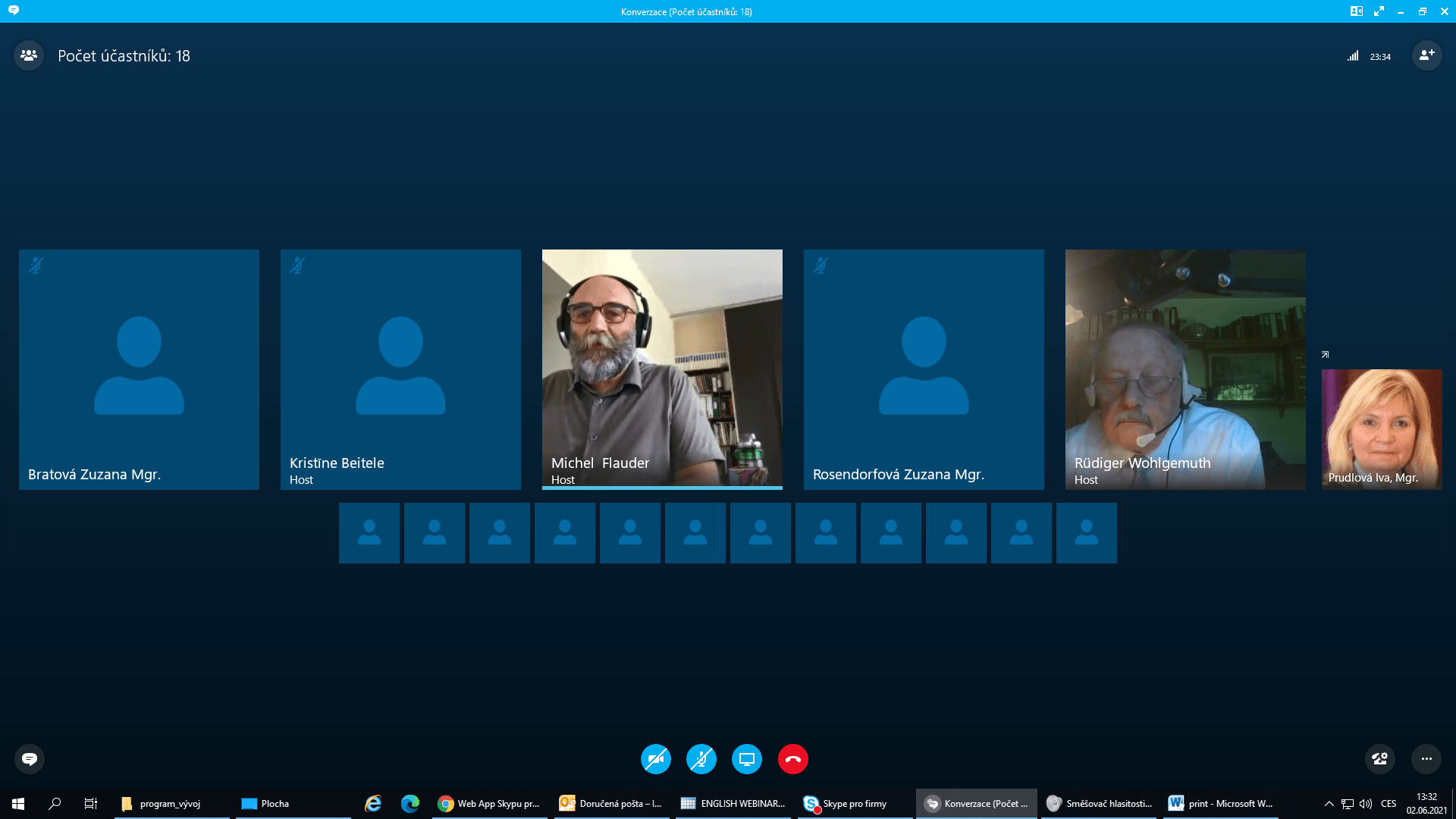Open the conversation chat bubble button
The image size is (1456, 819).
pyautogui.click(x=30, y=759)
